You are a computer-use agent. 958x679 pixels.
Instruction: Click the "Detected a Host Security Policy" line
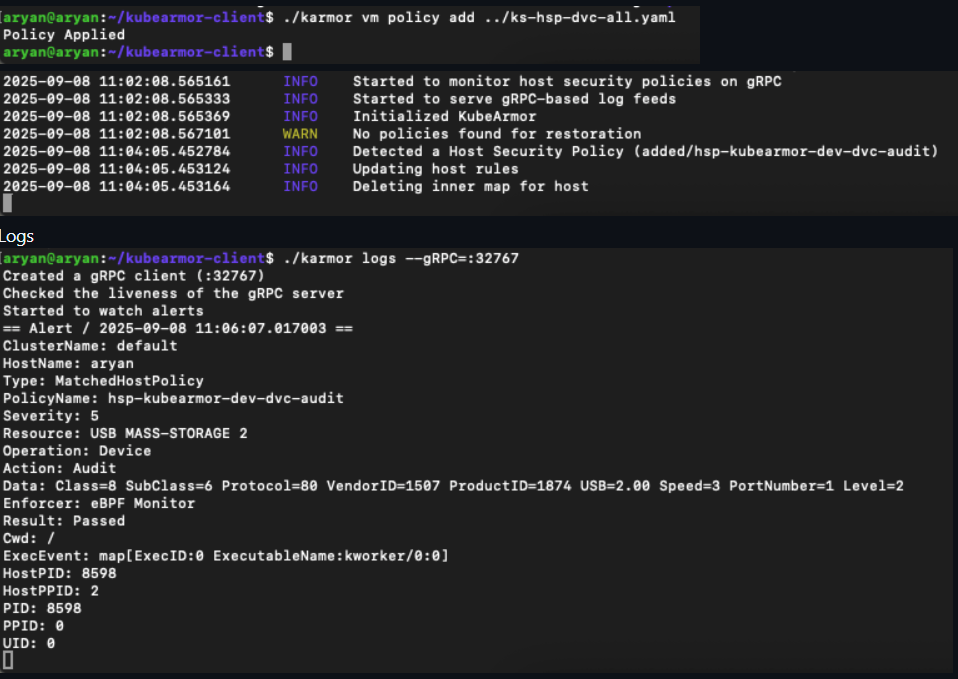coord(645,151)
